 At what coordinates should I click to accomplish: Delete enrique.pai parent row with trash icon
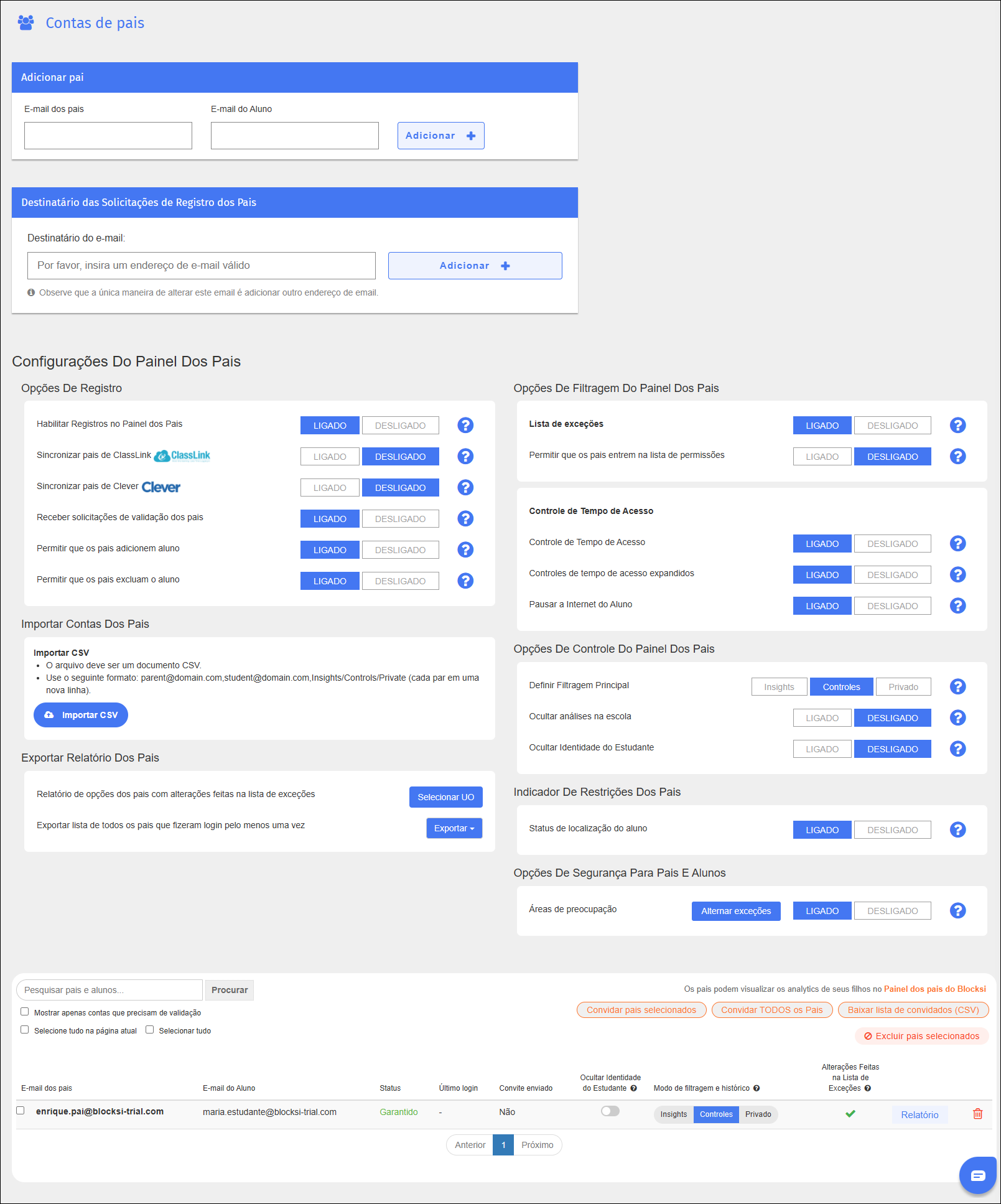click(x=977, y=1114)
